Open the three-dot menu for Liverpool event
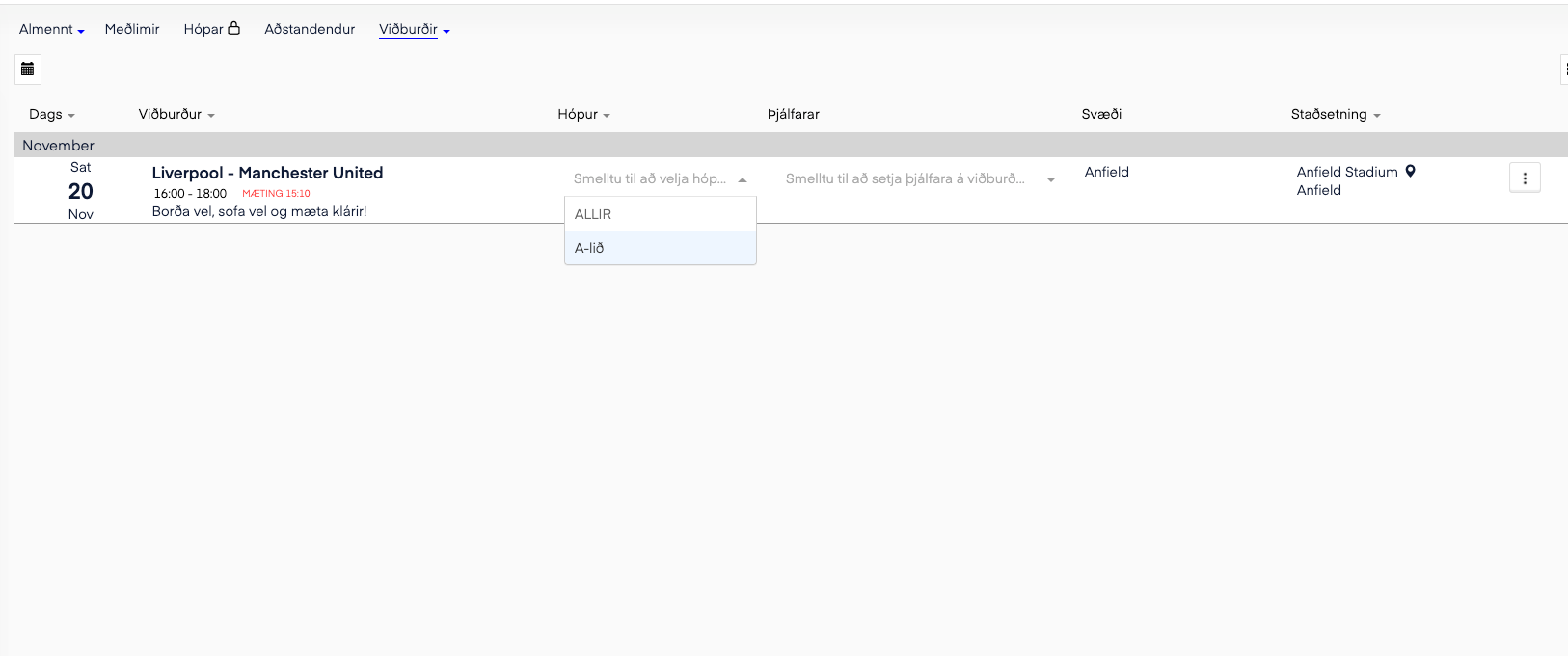Screen dimensions: 1568x656 click(x=1525, y=178)
